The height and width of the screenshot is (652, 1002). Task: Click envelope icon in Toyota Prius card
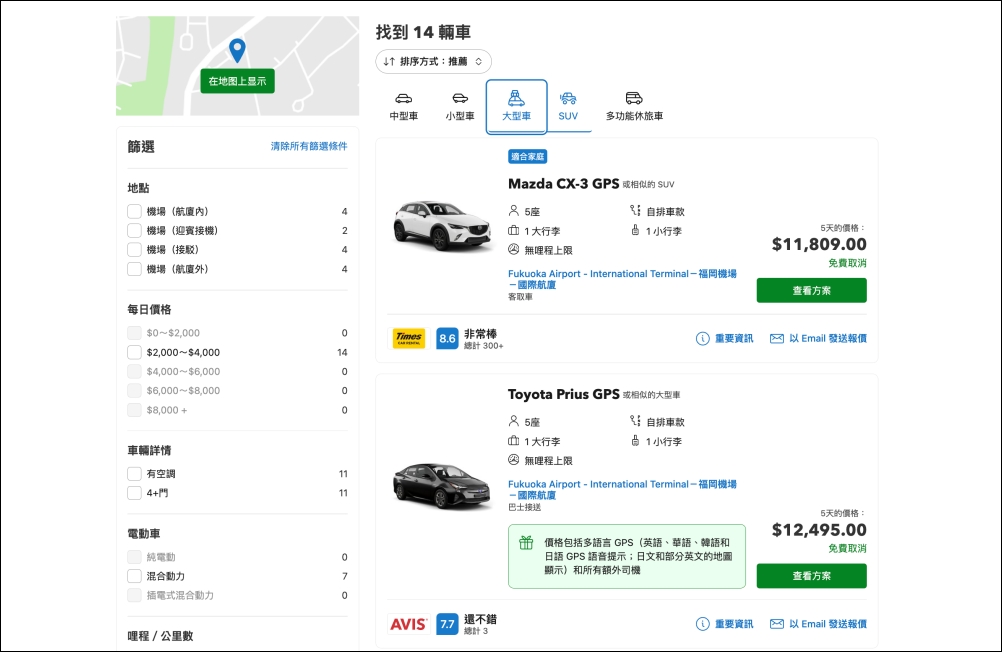[x=776, y=624]
